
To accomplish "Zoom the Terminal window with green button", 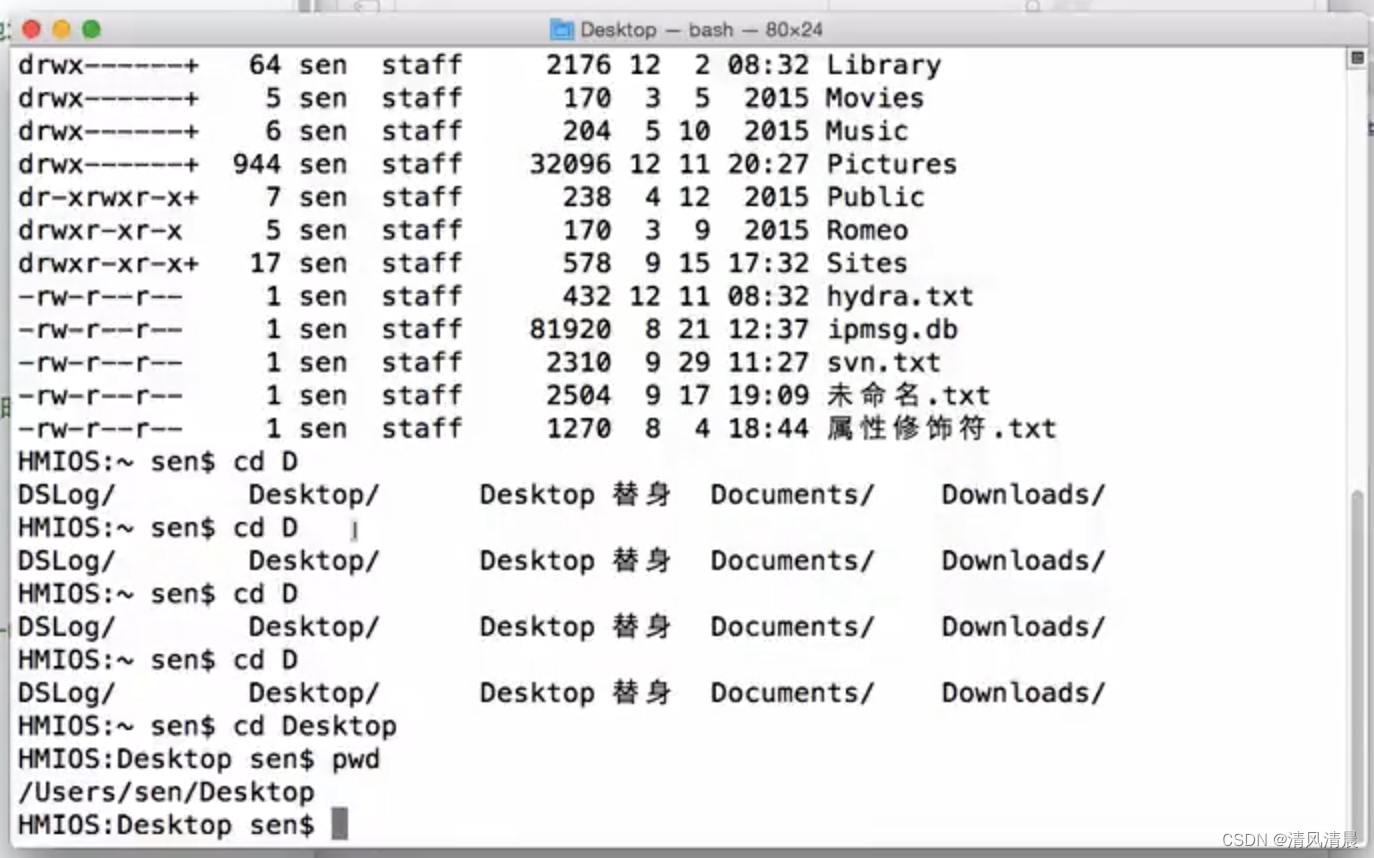I will coord(91,29).
